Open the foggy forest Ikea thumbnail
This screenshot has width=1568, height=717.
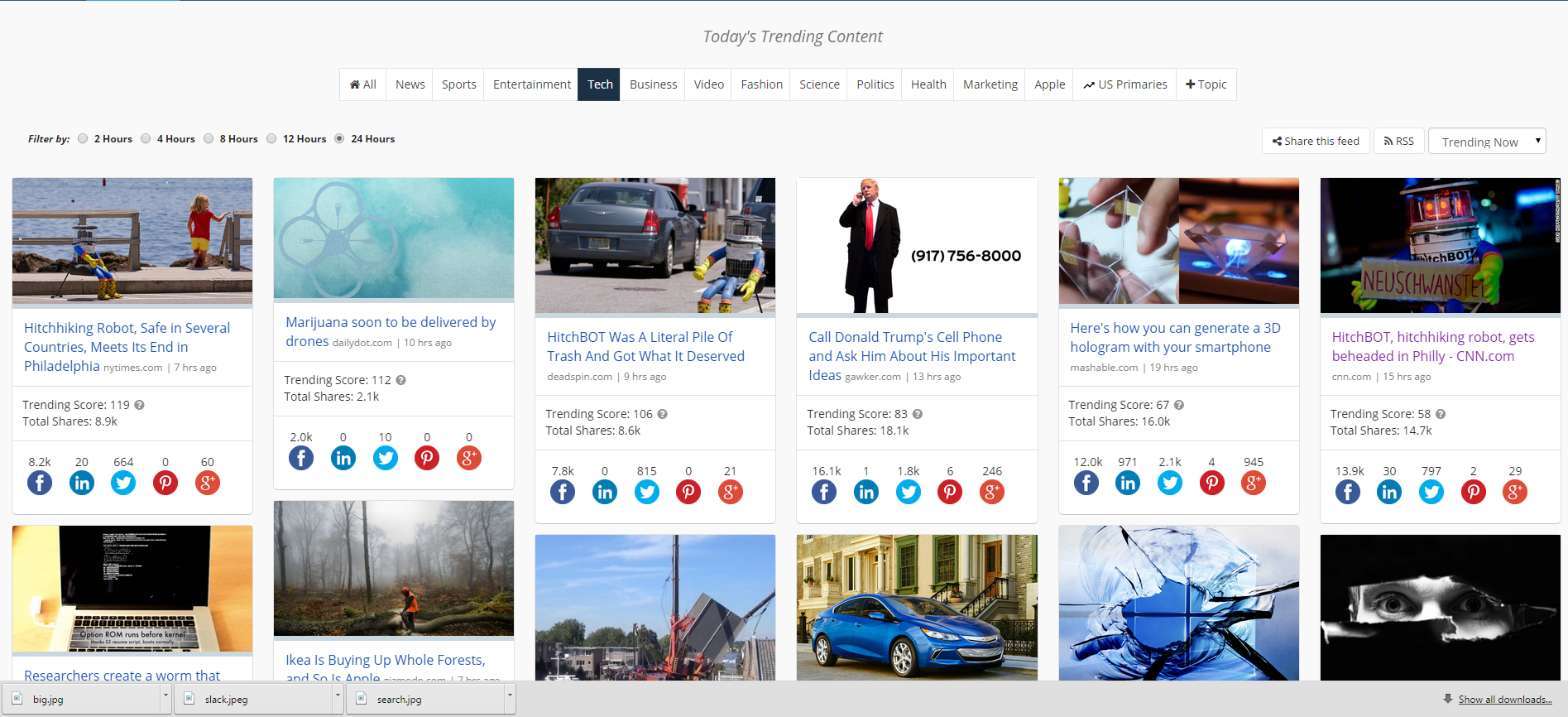point(394,568)
